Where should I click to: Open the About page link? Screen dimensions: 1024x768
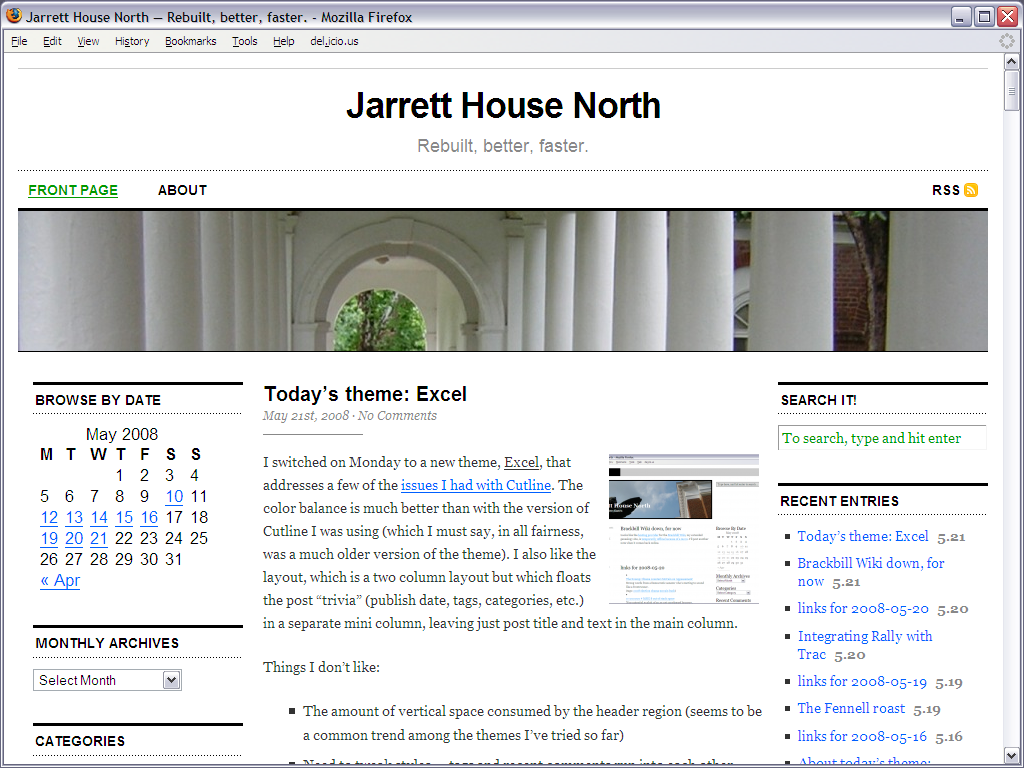182,190
